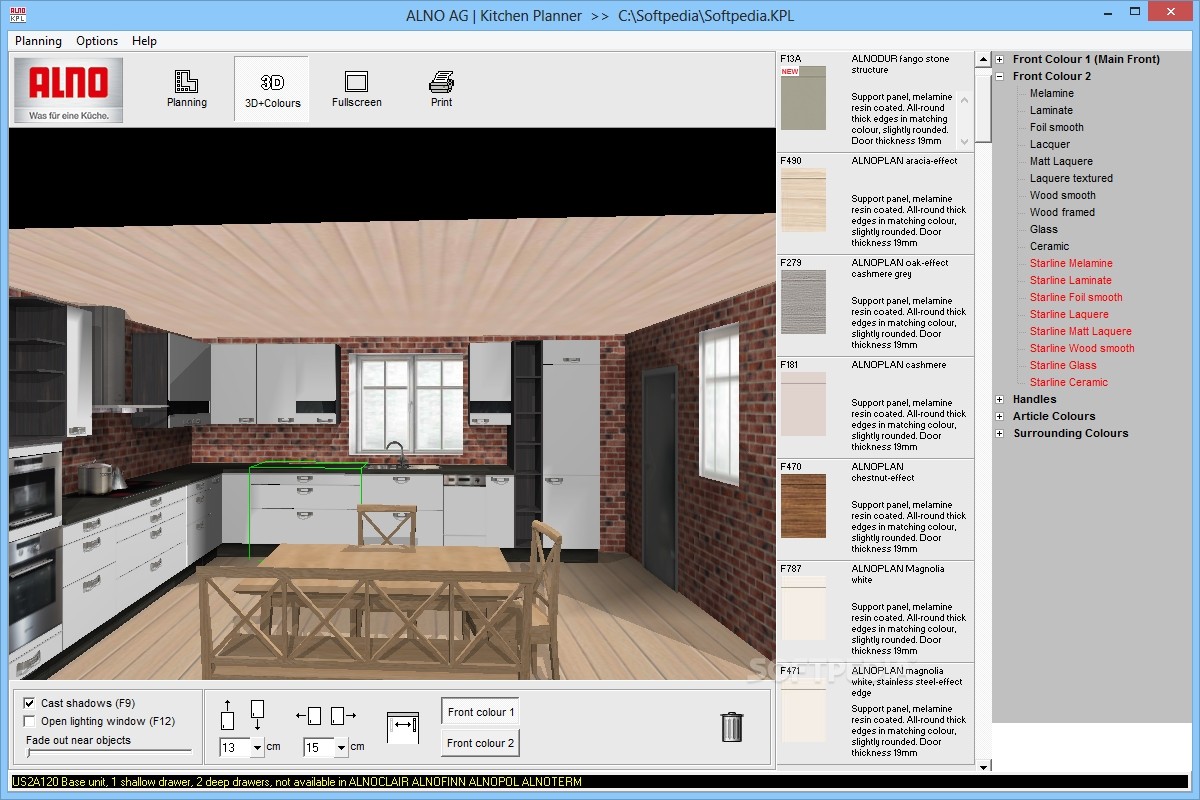Viewport: 1200px width, 800px height.
Task: Expand Front Colour 1 (Main Front) node
Action: 999,59
